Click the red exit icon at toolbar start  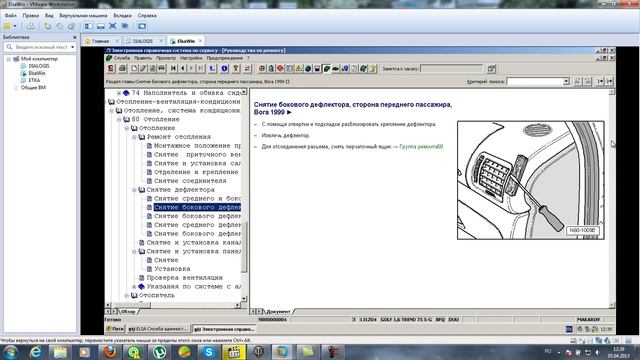pos(111,69)
